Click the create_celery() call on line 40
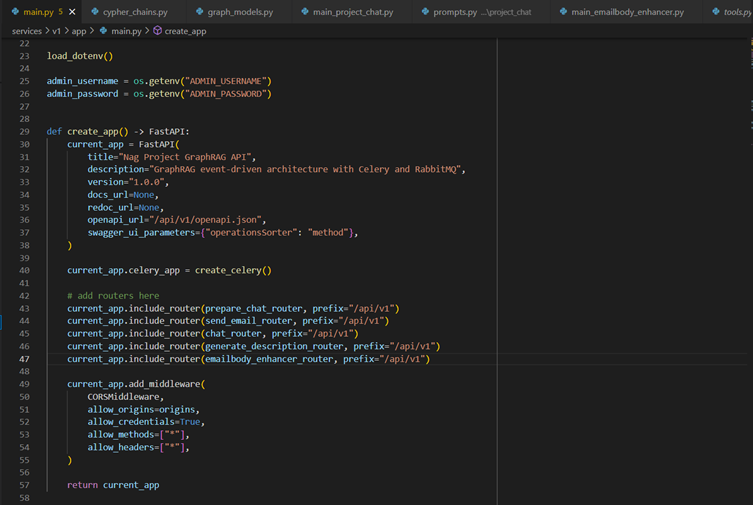This screenshot has height=505, width=753. [233, 270]
